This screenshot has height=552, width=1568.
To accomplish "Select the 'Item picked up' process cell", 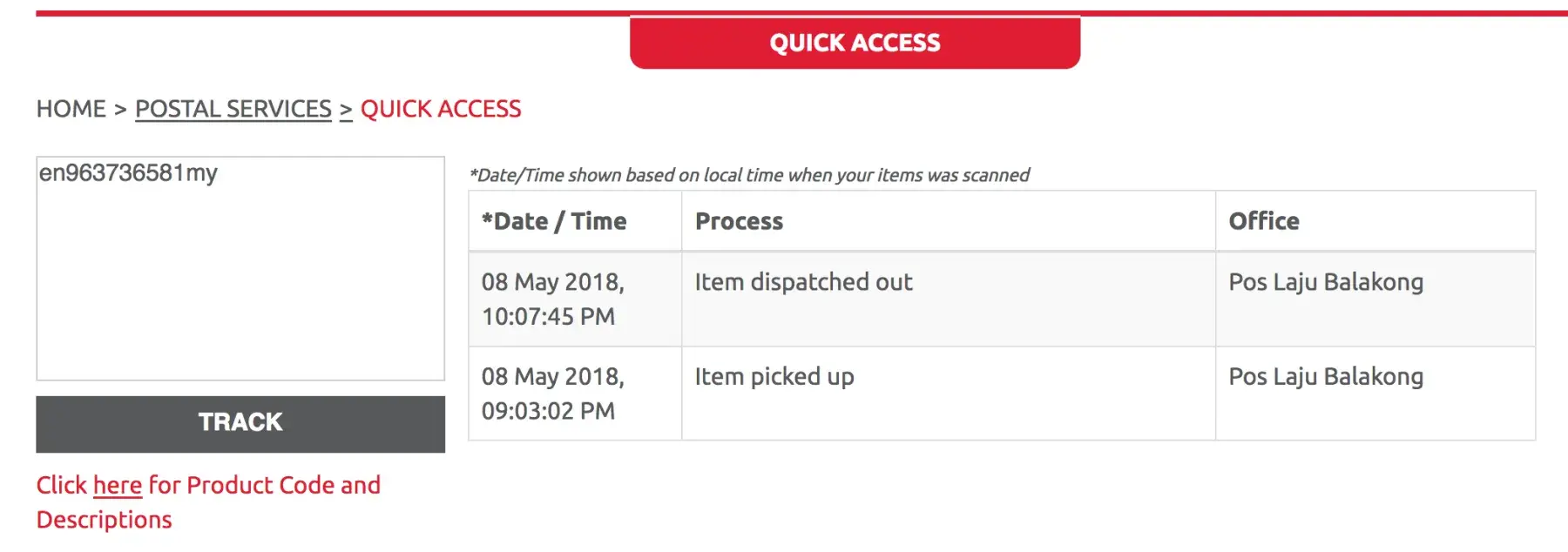I will tap(774, 376).
